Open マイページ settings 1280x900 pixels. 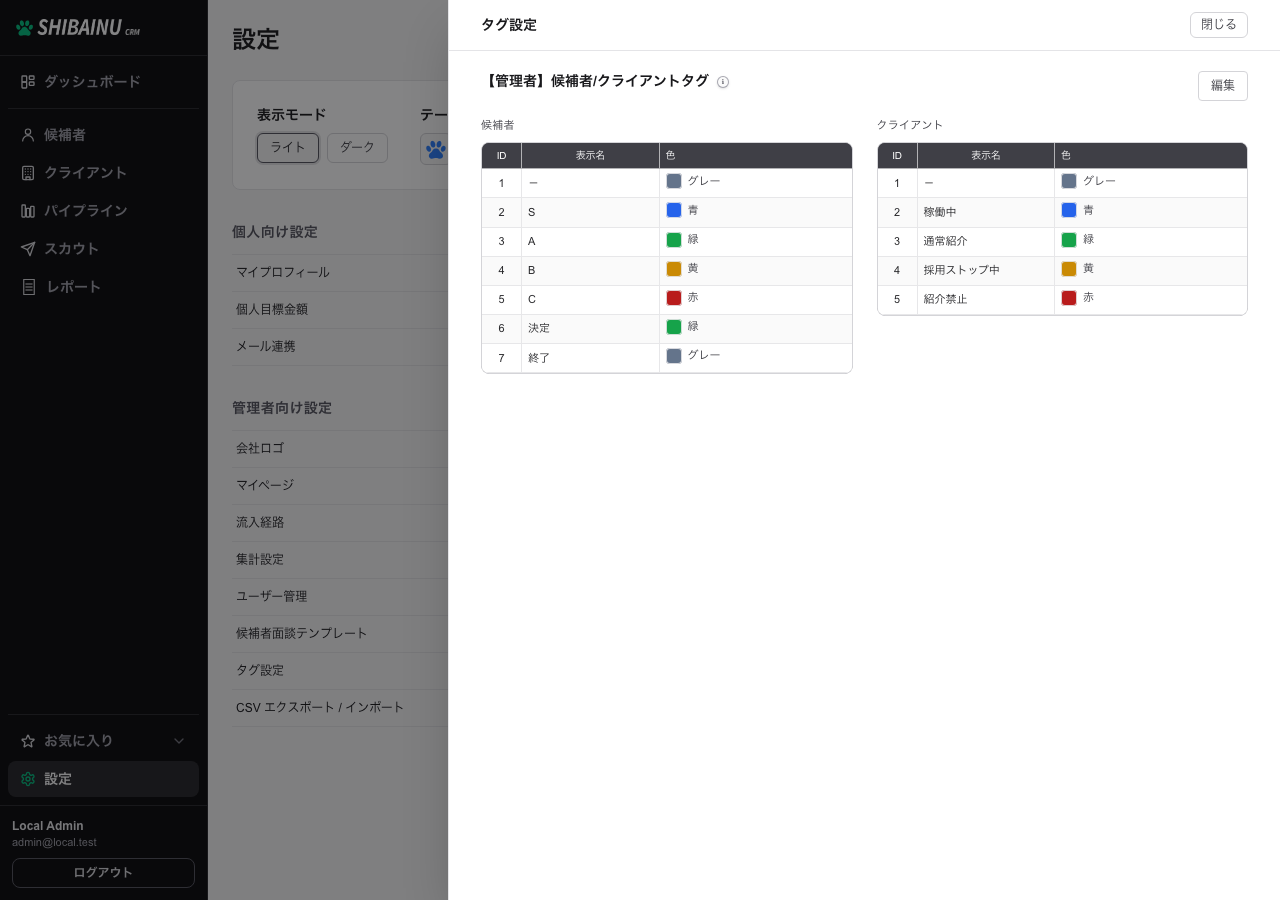click(265, 485)
